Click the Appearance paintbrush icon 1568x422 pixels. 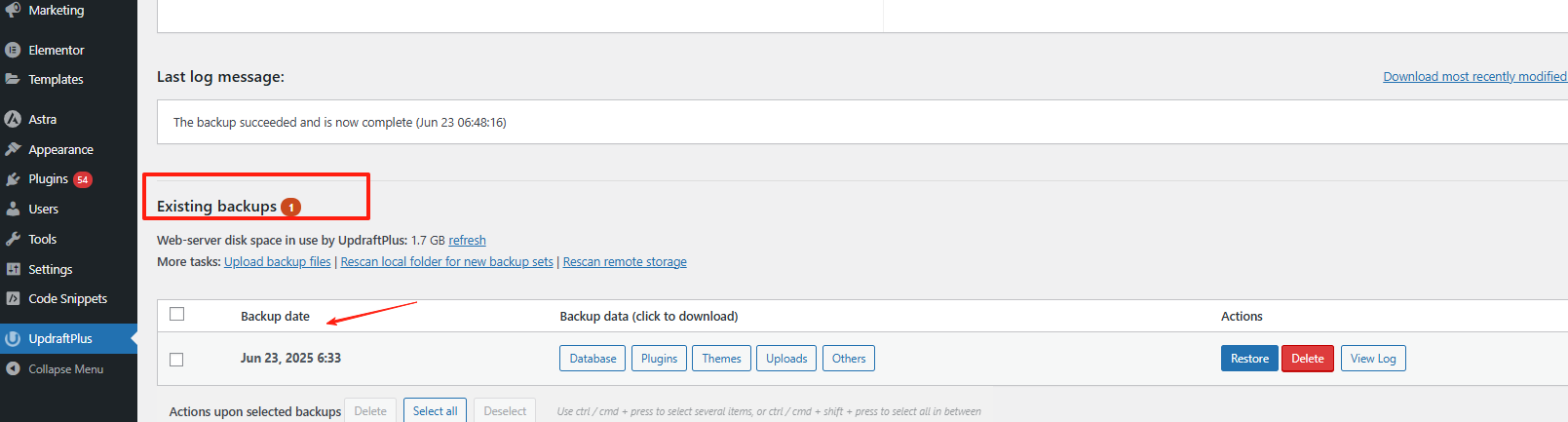click(x=13, y=149)
